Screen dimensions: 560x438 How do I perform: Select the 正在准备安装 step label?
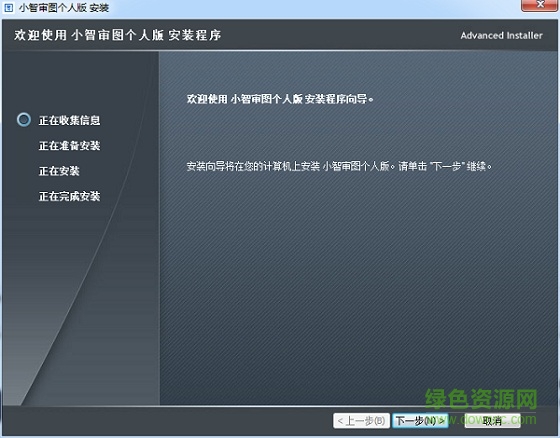point(69,145)
